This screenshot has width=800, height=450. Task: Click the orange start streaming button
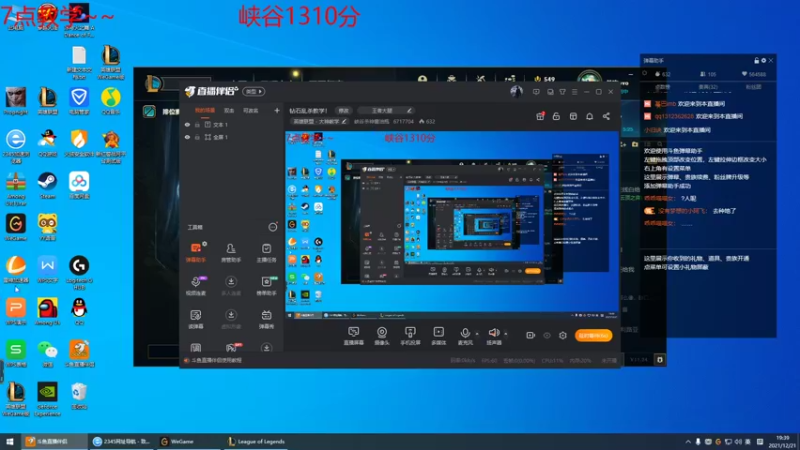[x=593, y=335]
